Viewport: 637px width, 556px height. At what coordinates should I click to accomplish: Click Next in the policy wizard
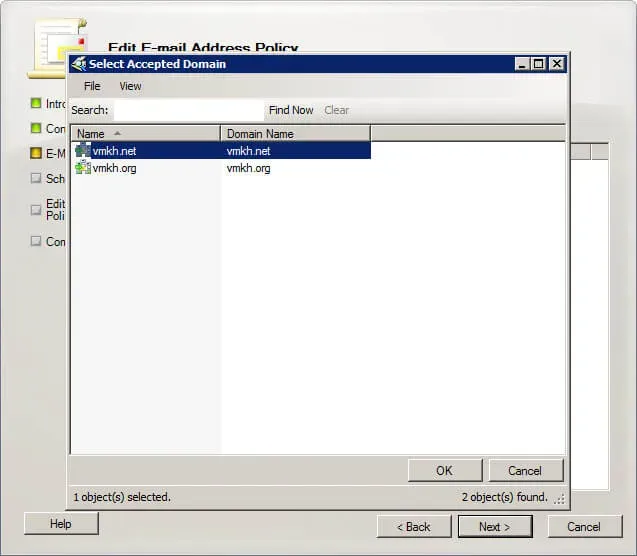tap(495, 527)
